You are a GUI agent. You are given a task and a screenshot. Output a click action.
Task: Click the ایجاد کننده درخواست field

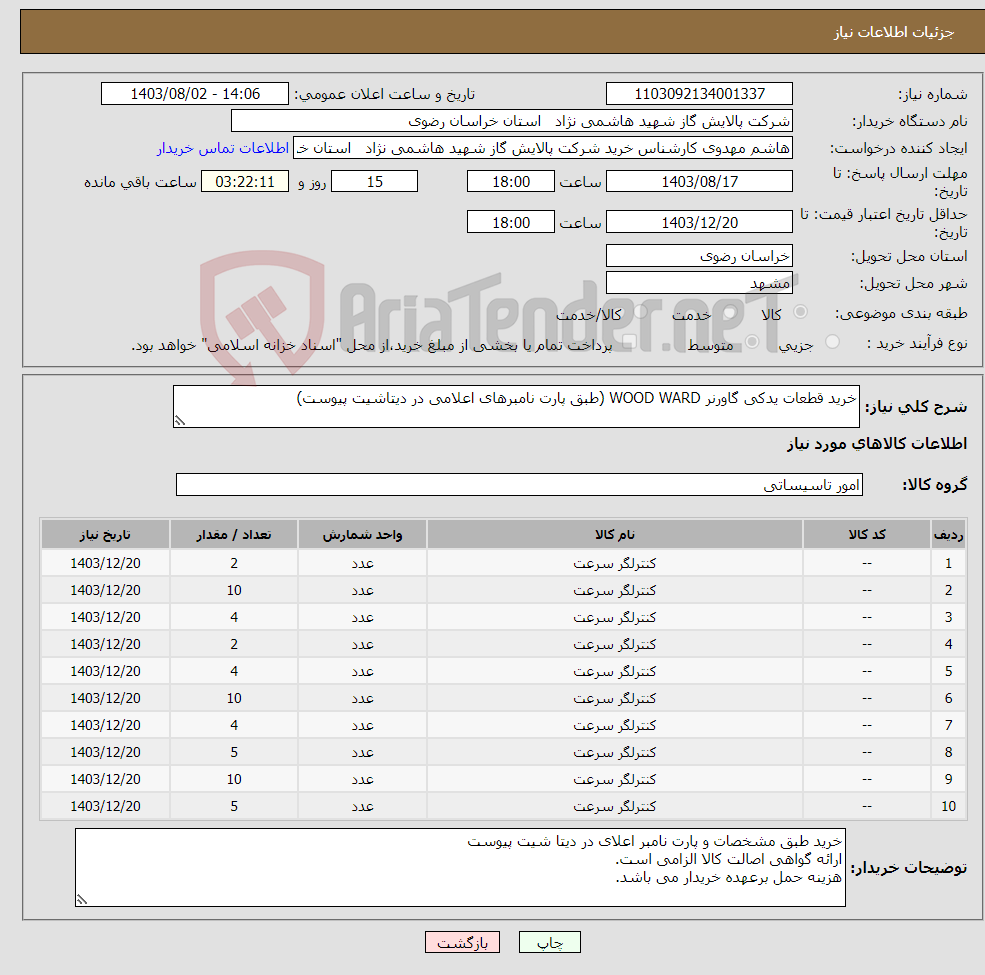[543, 148]
